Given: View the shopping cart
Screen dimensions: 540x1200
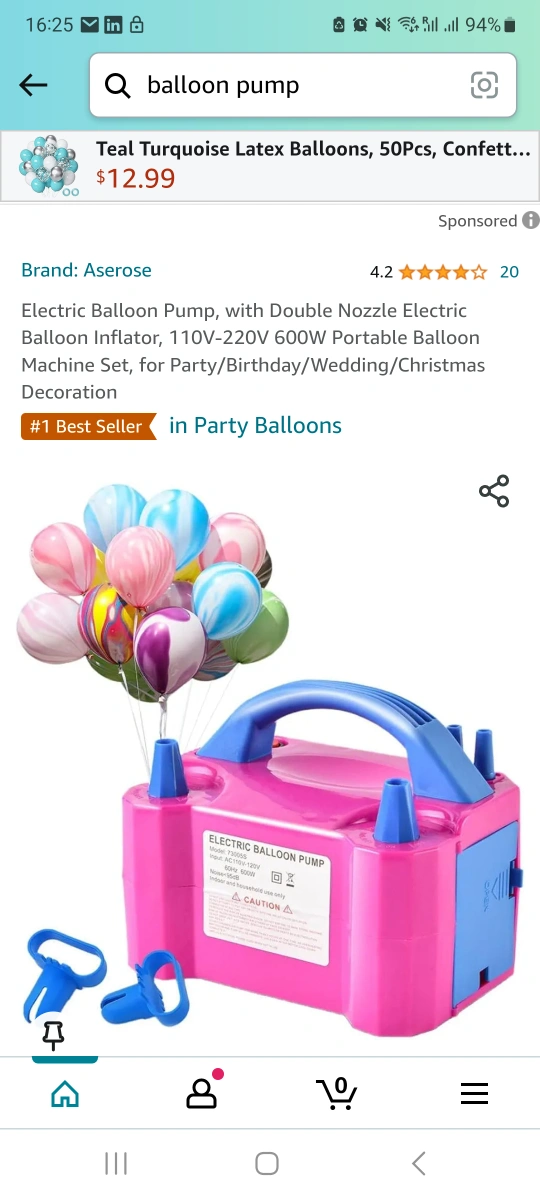Looking at the screenshot, I should 336,1093.
